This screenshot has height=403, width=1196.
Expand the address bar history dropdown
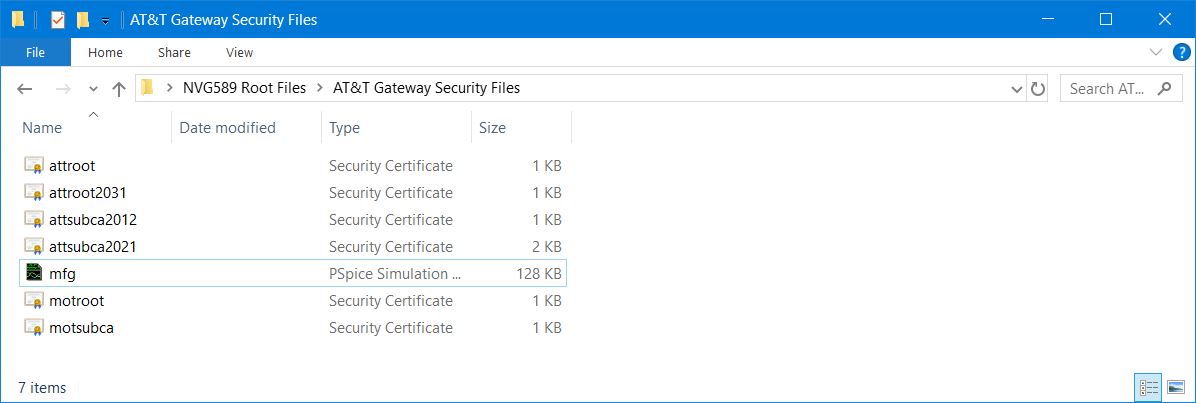click(1016, 89)
